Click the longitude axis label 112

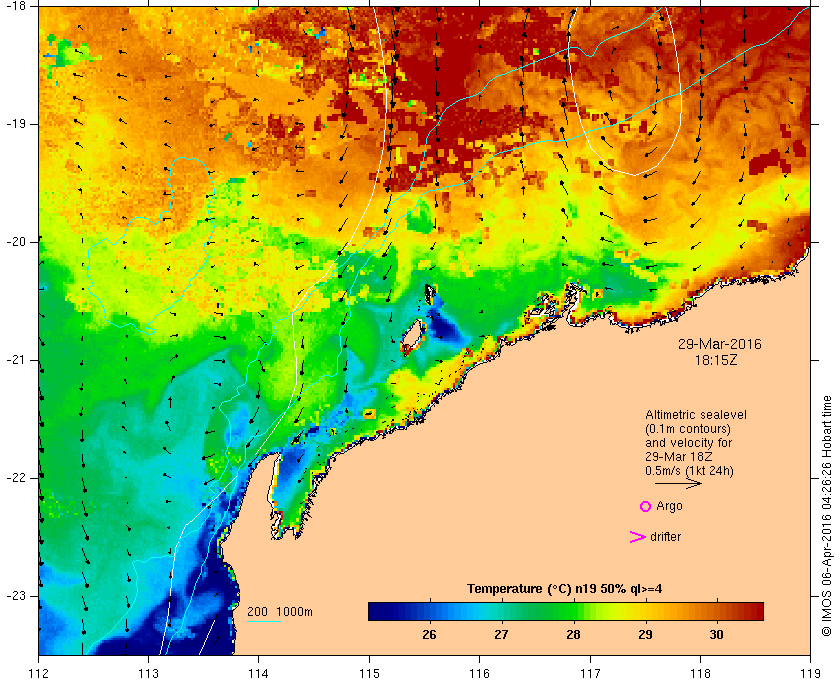pos(39,672)
